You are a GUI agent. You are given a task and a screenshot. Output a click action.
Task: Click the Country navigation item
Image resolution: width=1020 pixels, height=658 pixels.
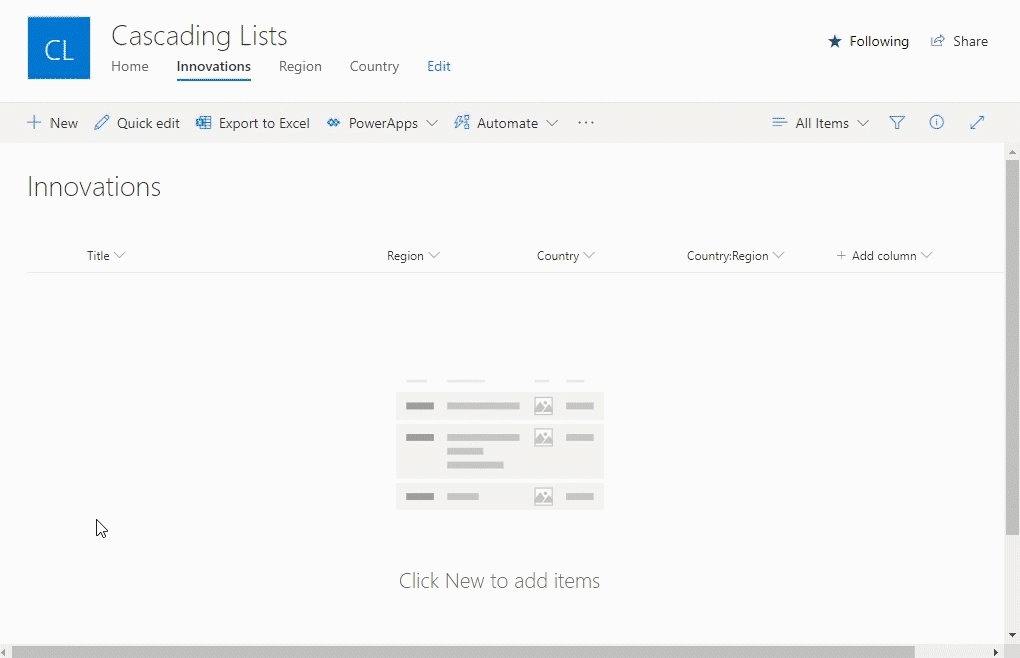point(374,66)
